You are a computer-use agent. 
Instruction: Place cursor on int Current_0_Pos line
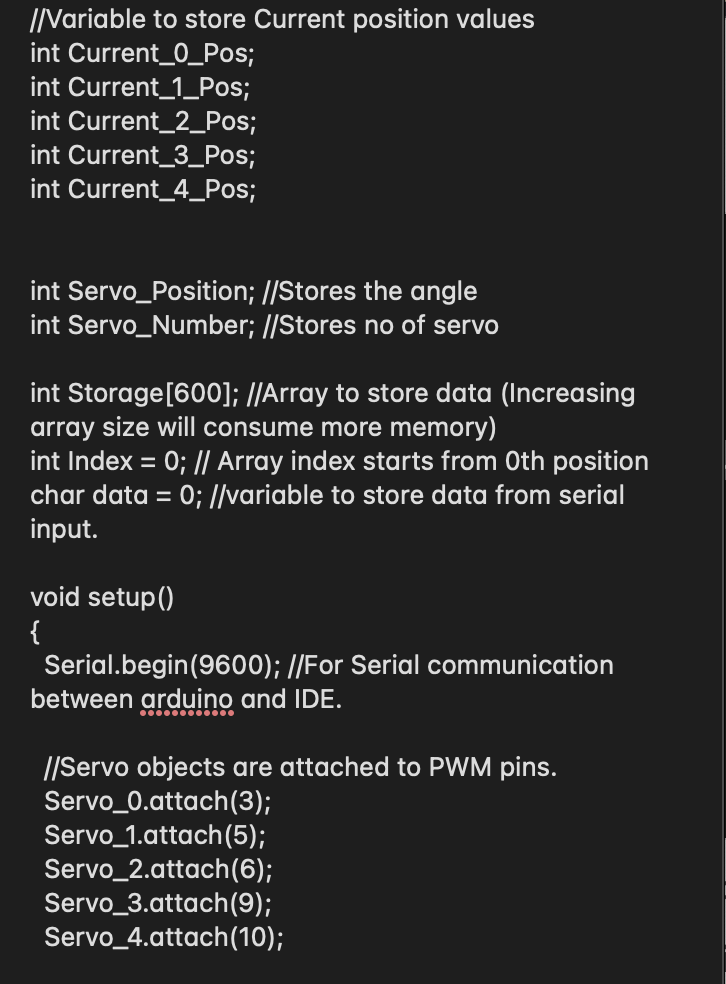(x=142, y=54)
